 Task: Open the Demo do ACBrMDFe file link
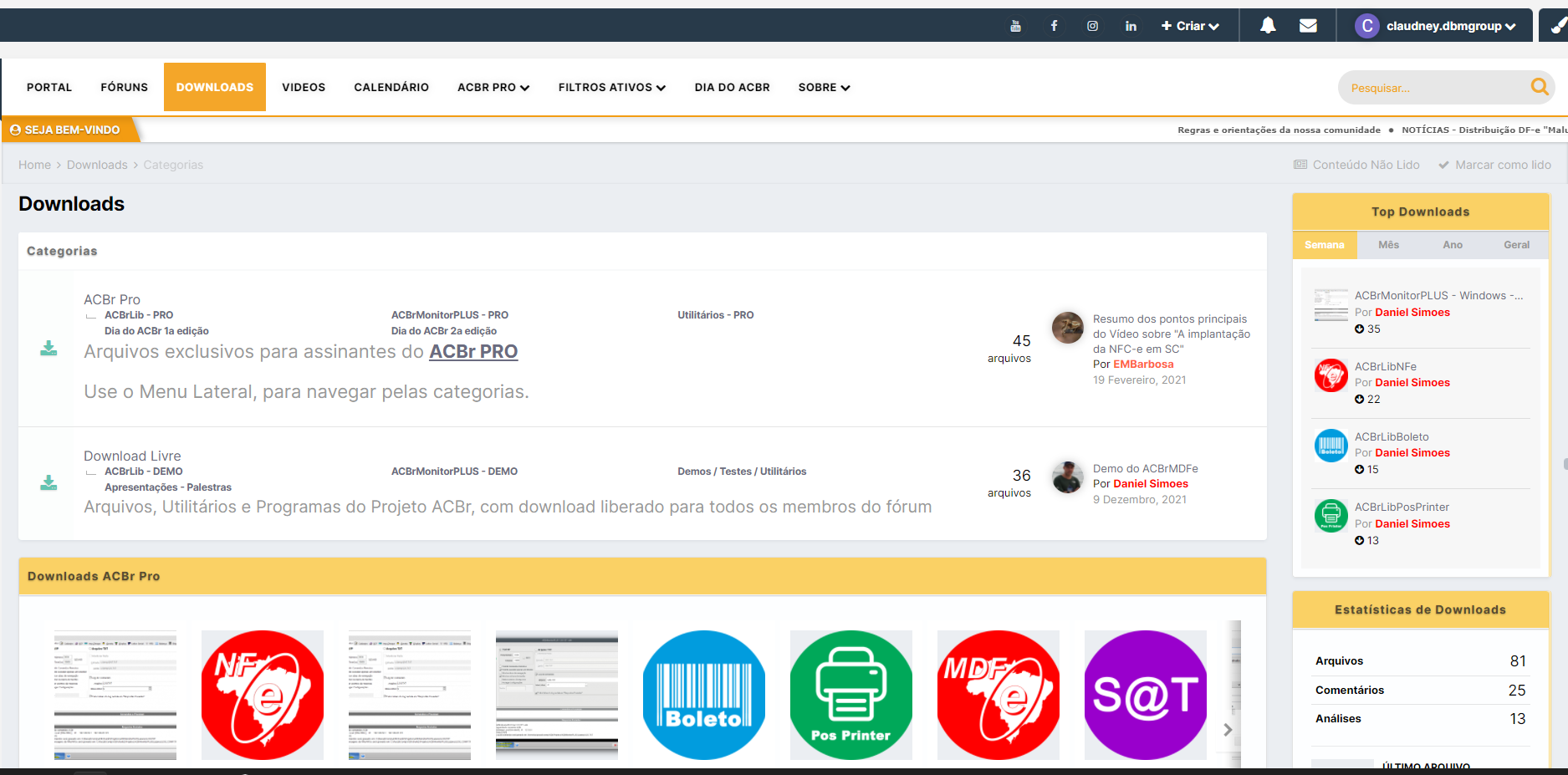pos(1146,468)
